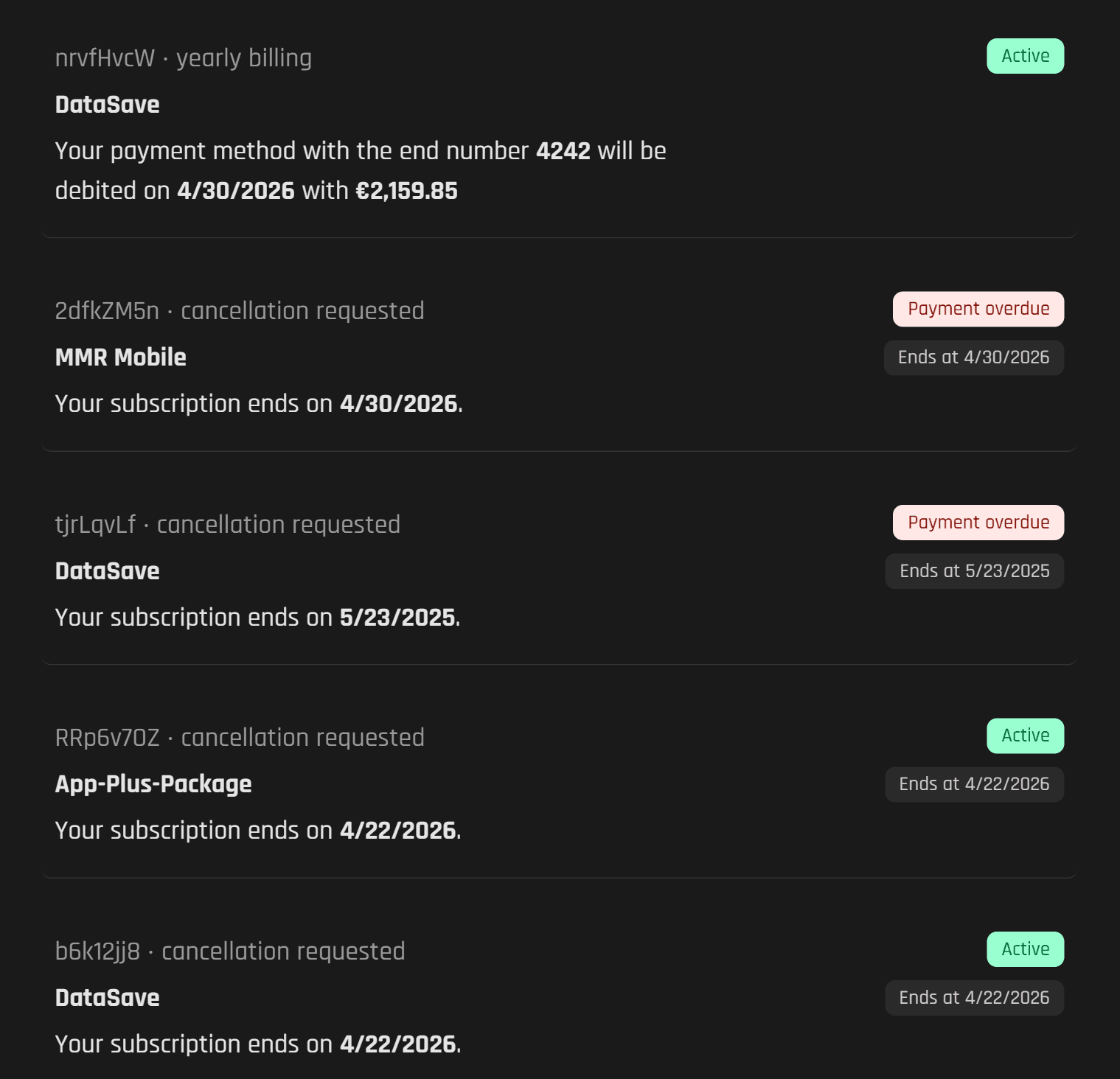This screenshot has height=1079, width=1120.
Task: Select the DataSave title in the first card
Action: pos(107,104)
